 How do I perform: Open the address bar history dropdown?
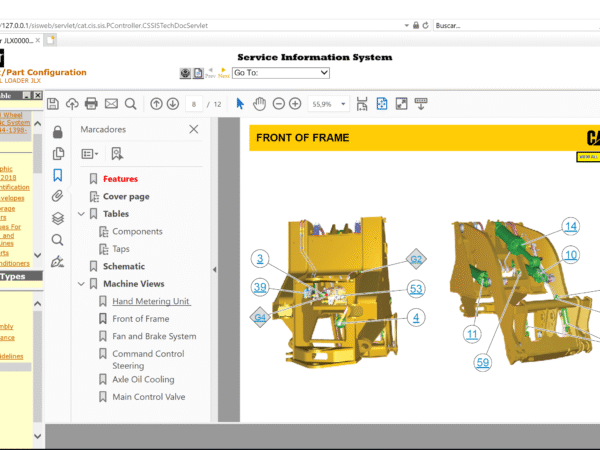[406, 26]
